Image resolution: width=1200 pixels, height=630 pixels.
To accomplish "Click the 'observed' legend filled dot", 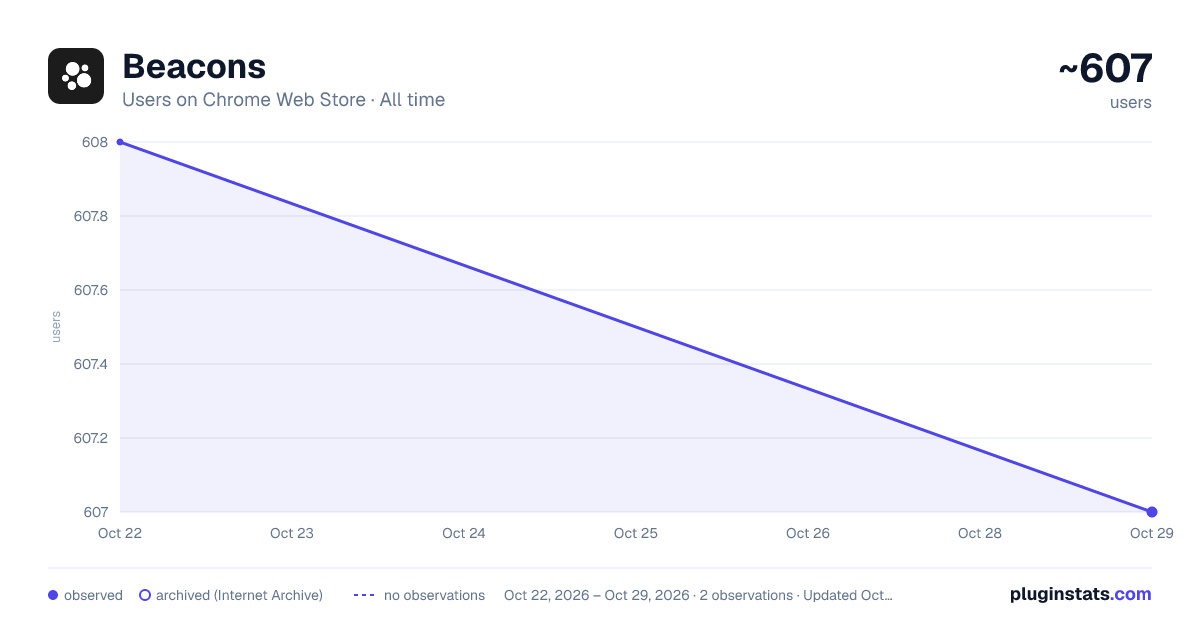I will click(53, 595).
